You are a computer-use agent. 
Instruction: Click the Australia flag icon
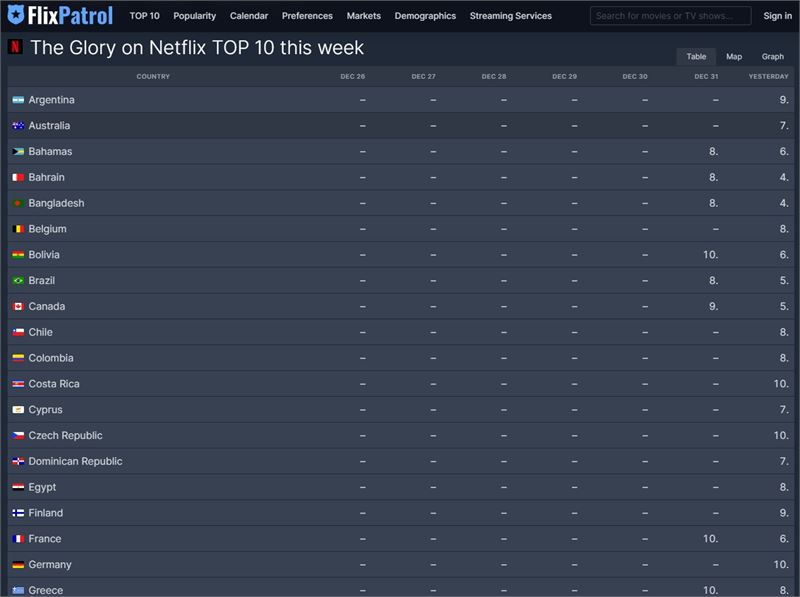18,126
